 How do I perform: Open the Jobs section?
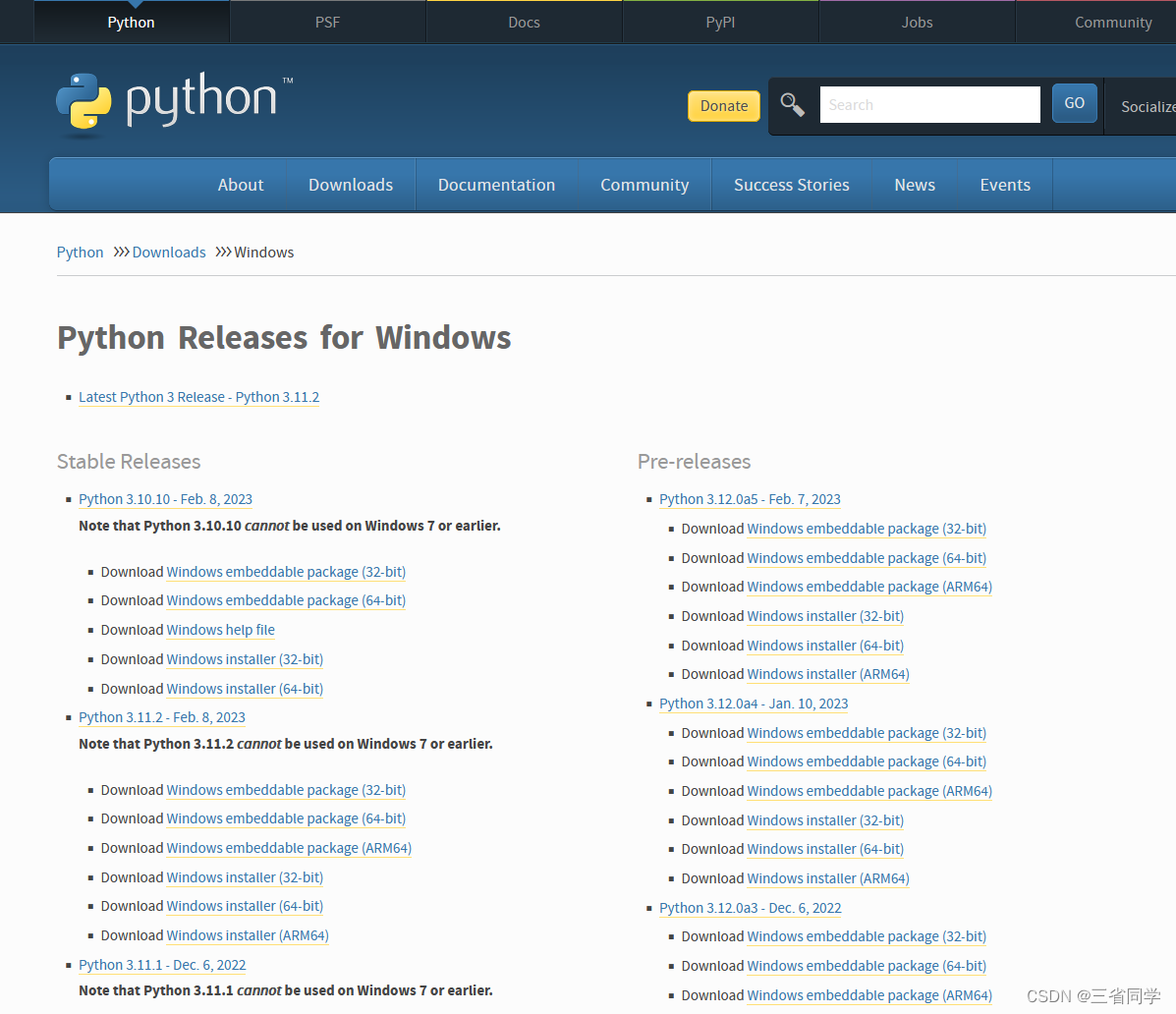pos(916,21)
